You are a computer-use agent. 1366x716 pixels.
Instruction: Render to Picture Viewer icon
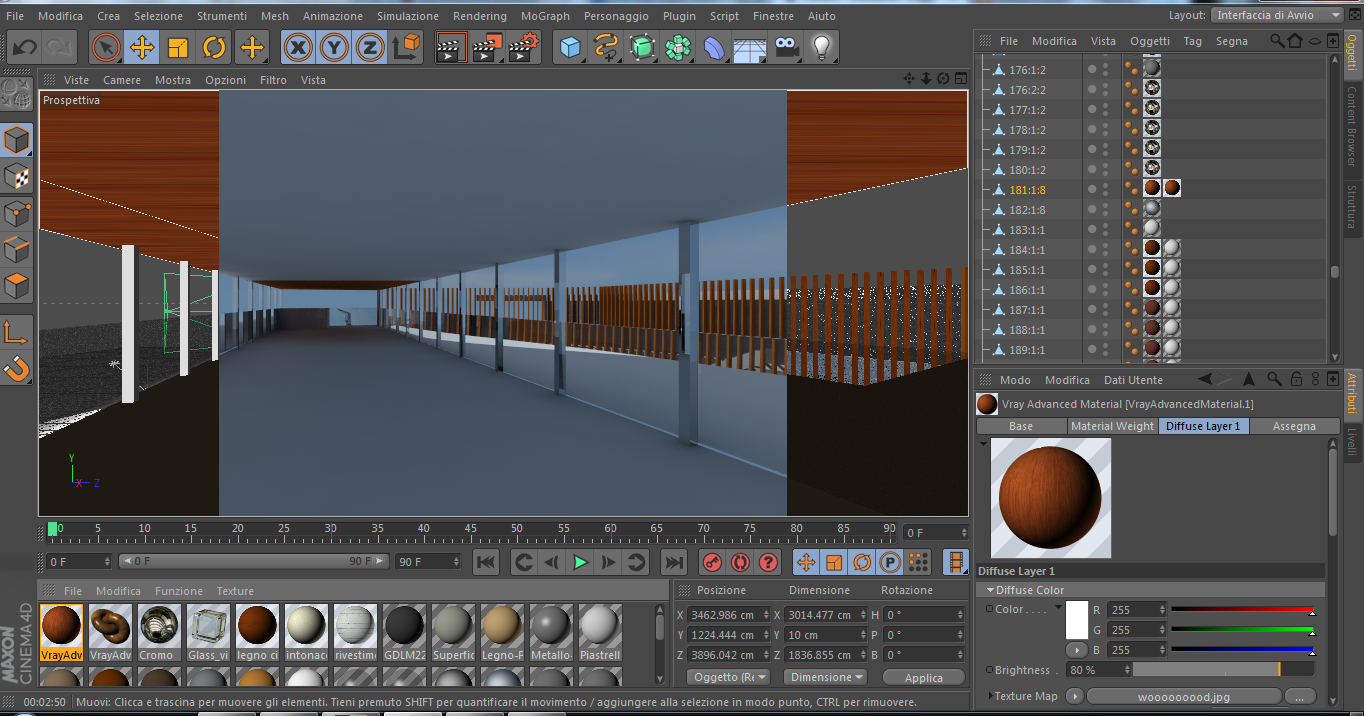coord(487,47)
